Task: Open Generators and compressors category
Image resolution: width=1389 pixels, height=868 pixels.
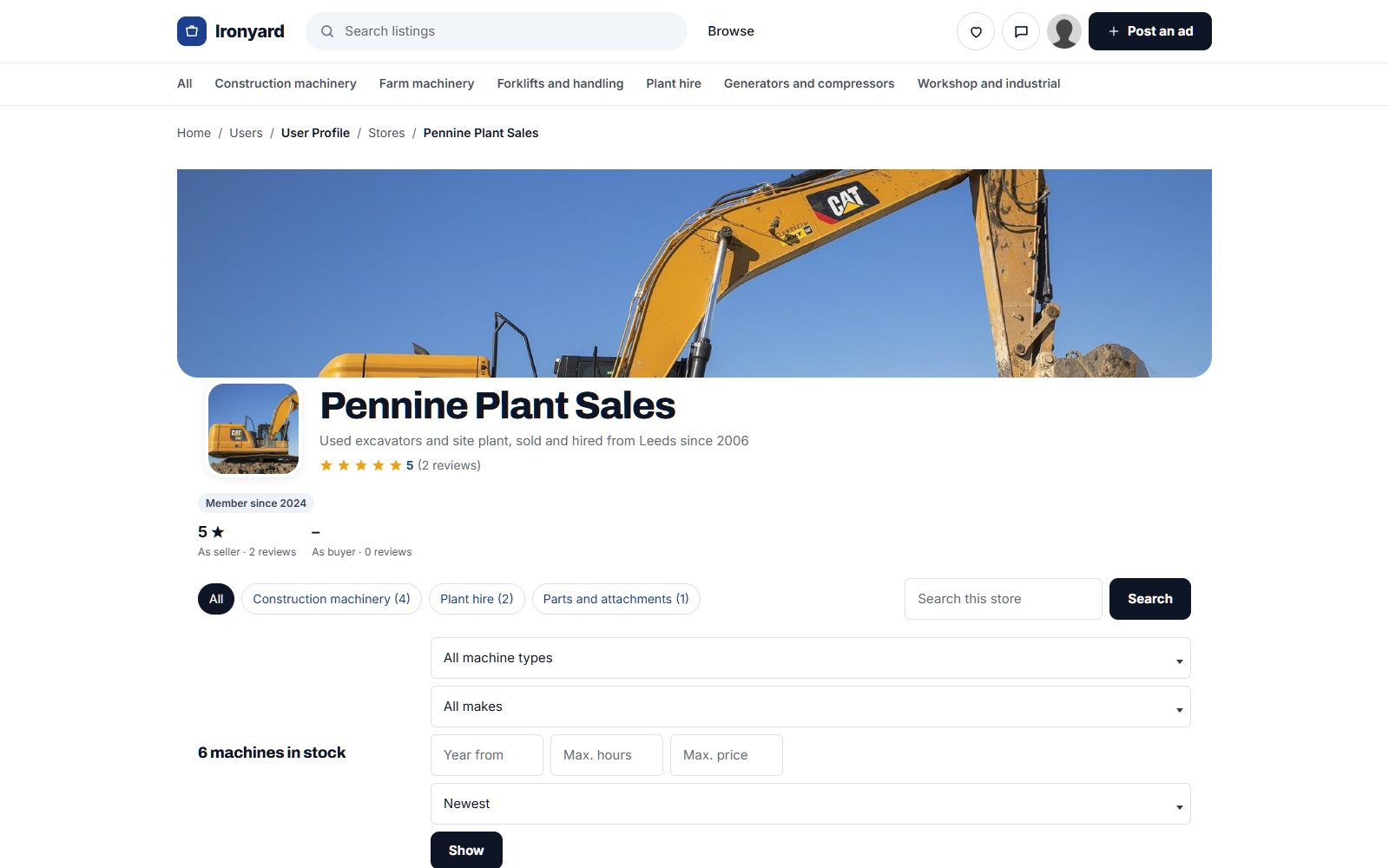Action: click(809, 83)
